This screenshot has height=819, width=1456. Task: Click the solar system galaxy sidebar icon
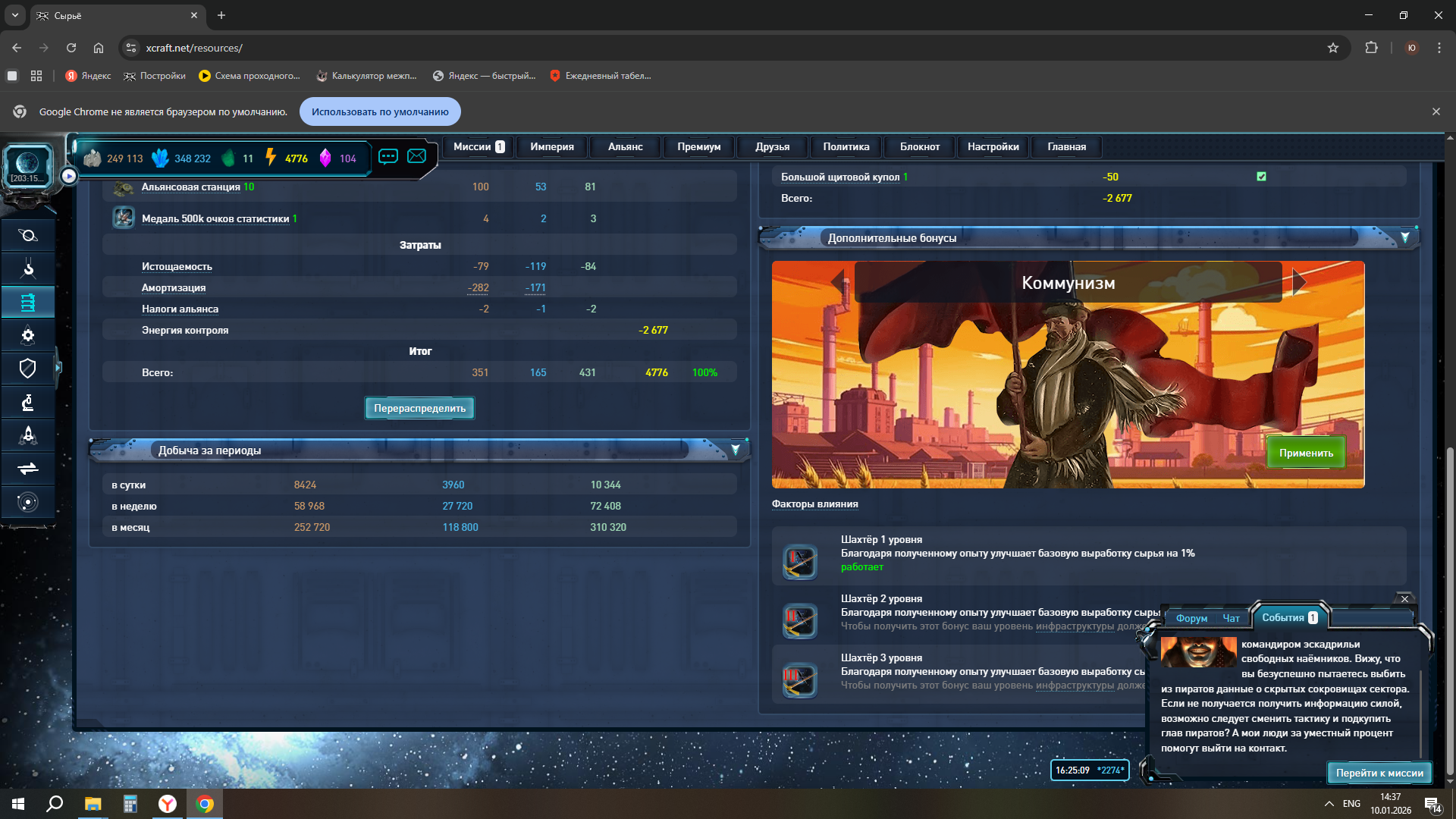tap(28, 502)
